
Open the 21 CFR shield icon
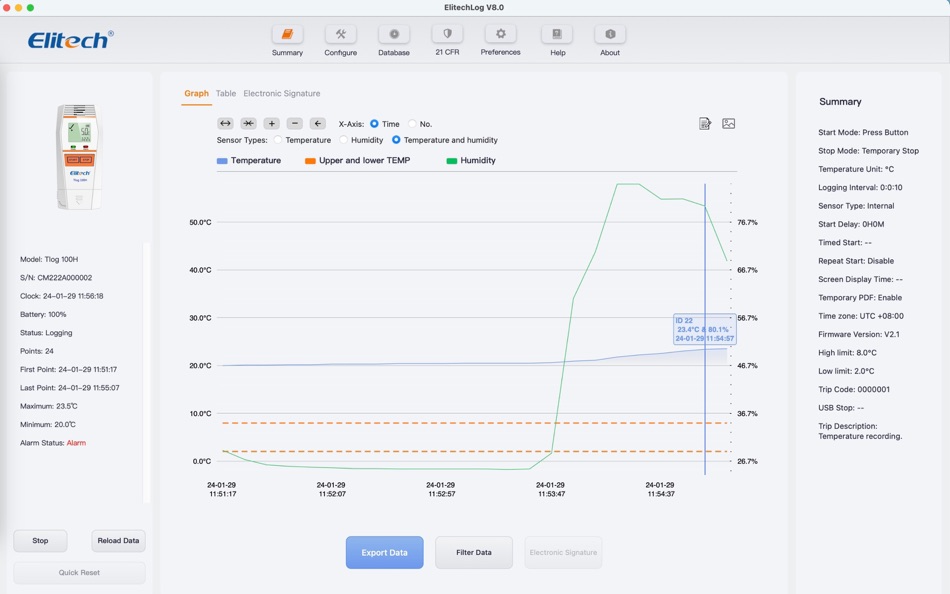tap(447, 34)
